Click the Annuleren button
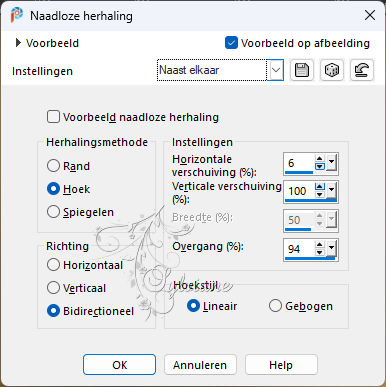The image size is (386, 387). pos(200,365)
